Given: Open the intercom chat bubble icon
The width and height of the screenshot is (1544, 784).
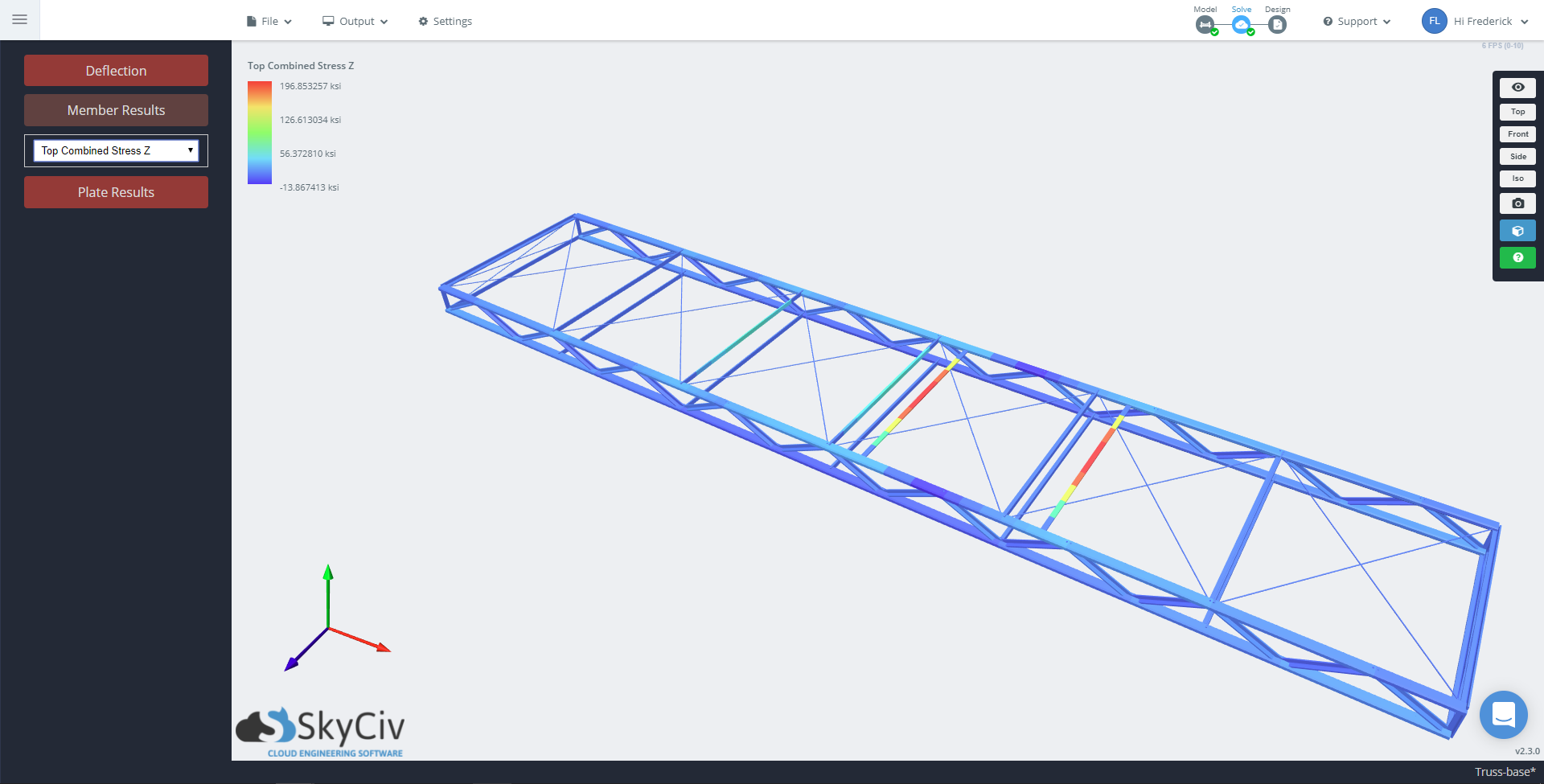Looking at the screenshot, I should 1503,714.
